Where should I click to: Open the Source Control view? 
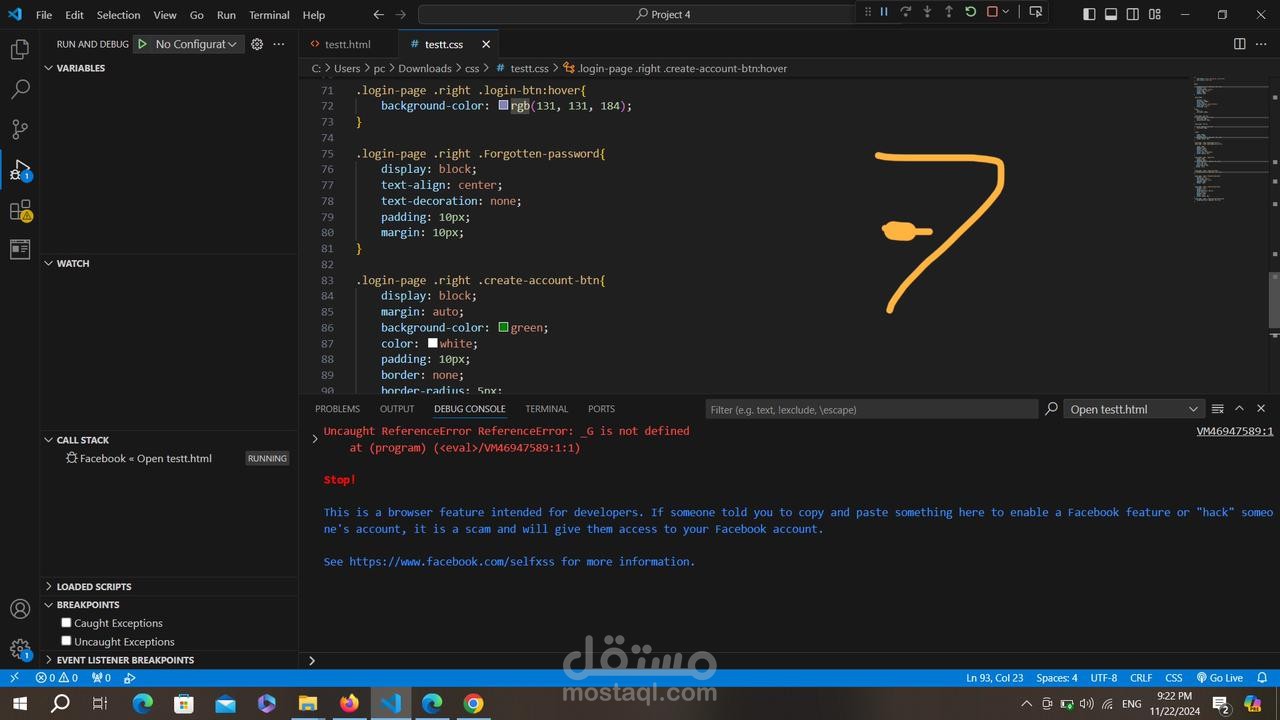(20, 129)
